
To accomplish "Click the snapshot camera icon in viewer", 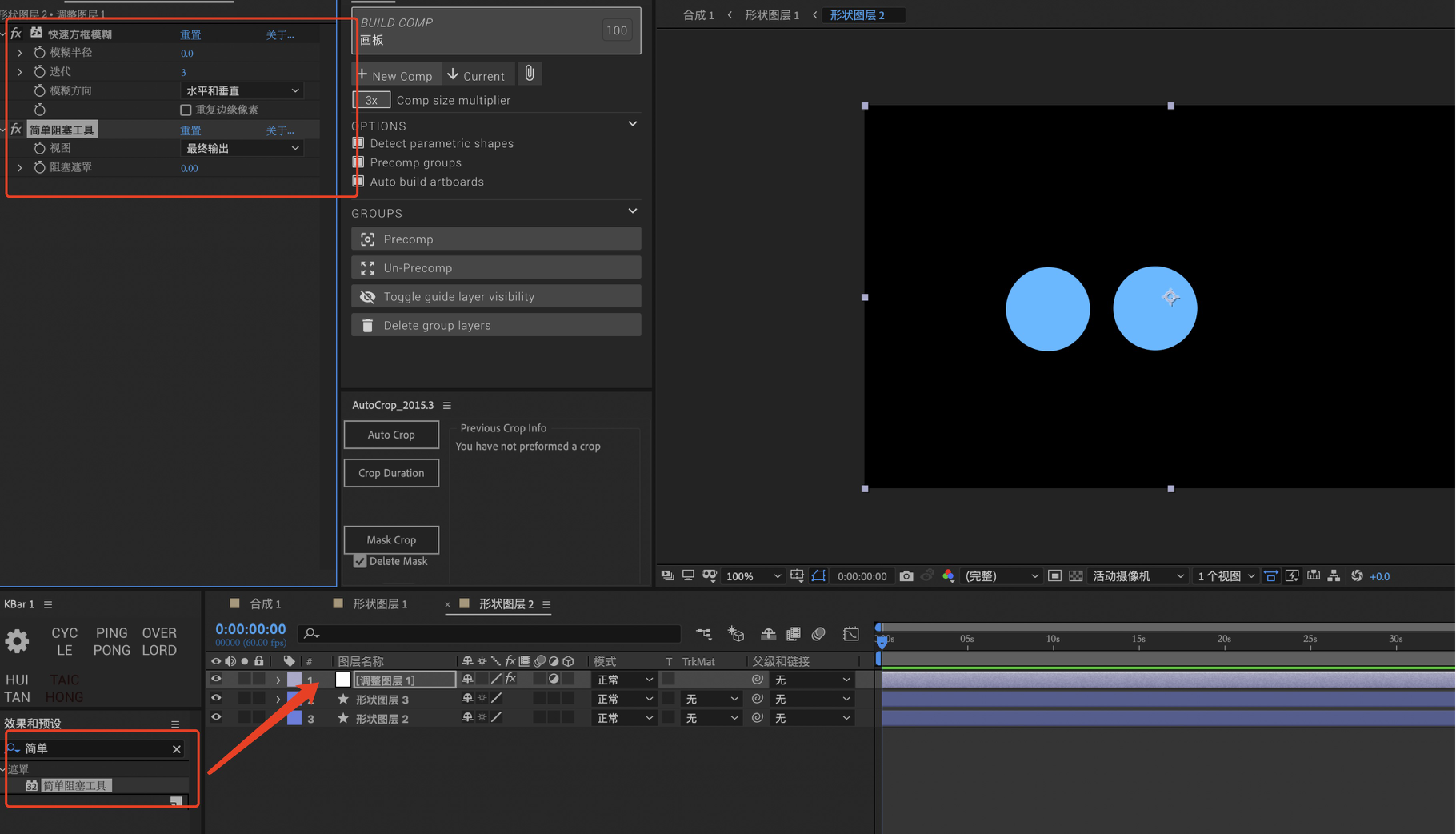I will pyautogui.click(x=906, y=576).
